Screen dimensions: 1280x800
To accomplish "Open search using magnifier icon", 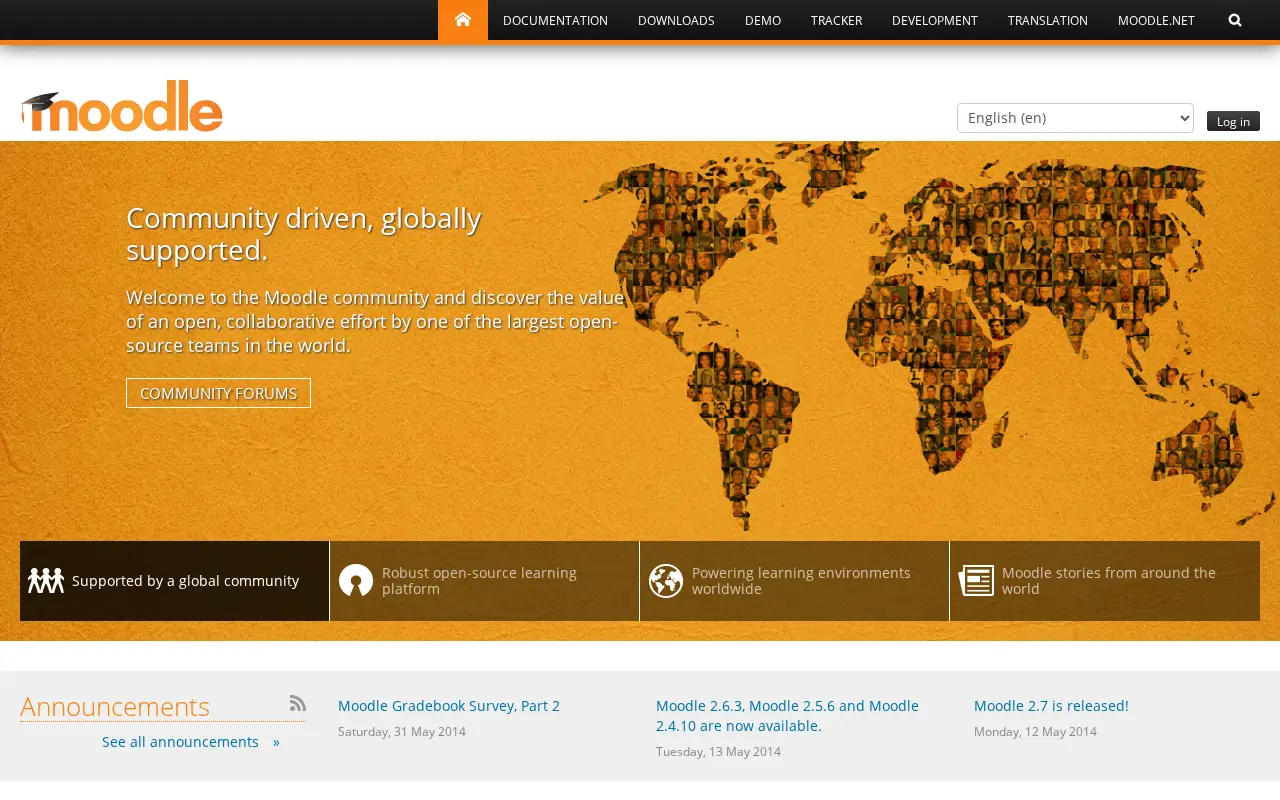I will (x=1235, y=20).
